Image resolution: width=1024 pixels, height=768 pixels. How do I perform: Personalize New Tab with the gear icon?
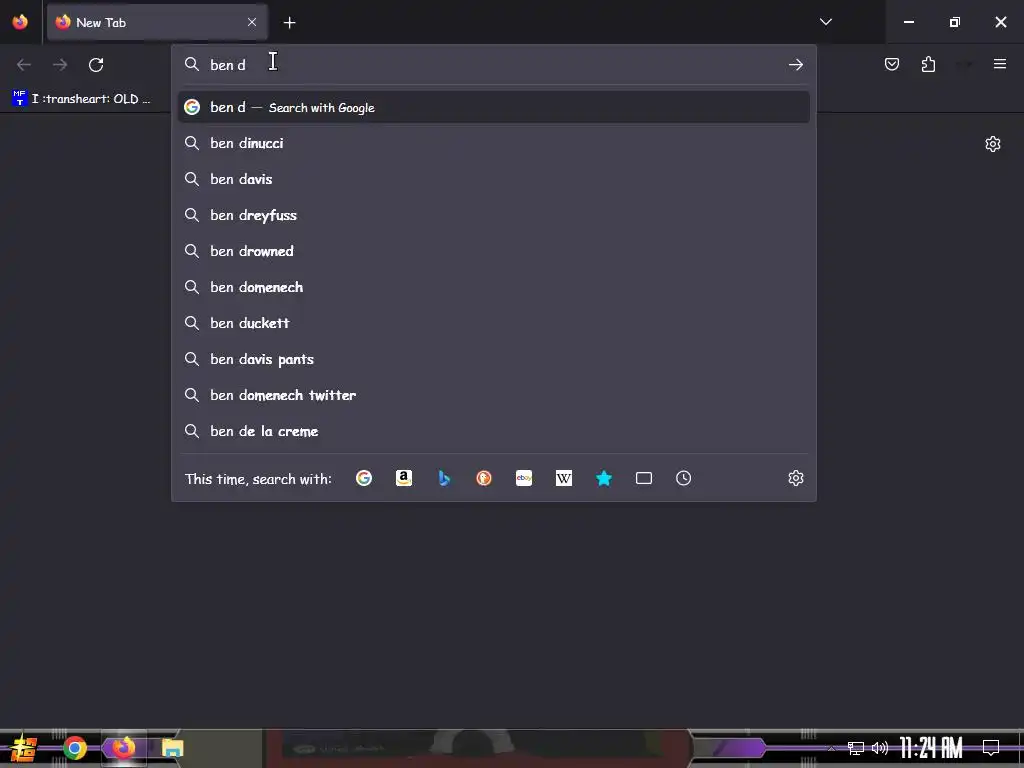(993, 144)
